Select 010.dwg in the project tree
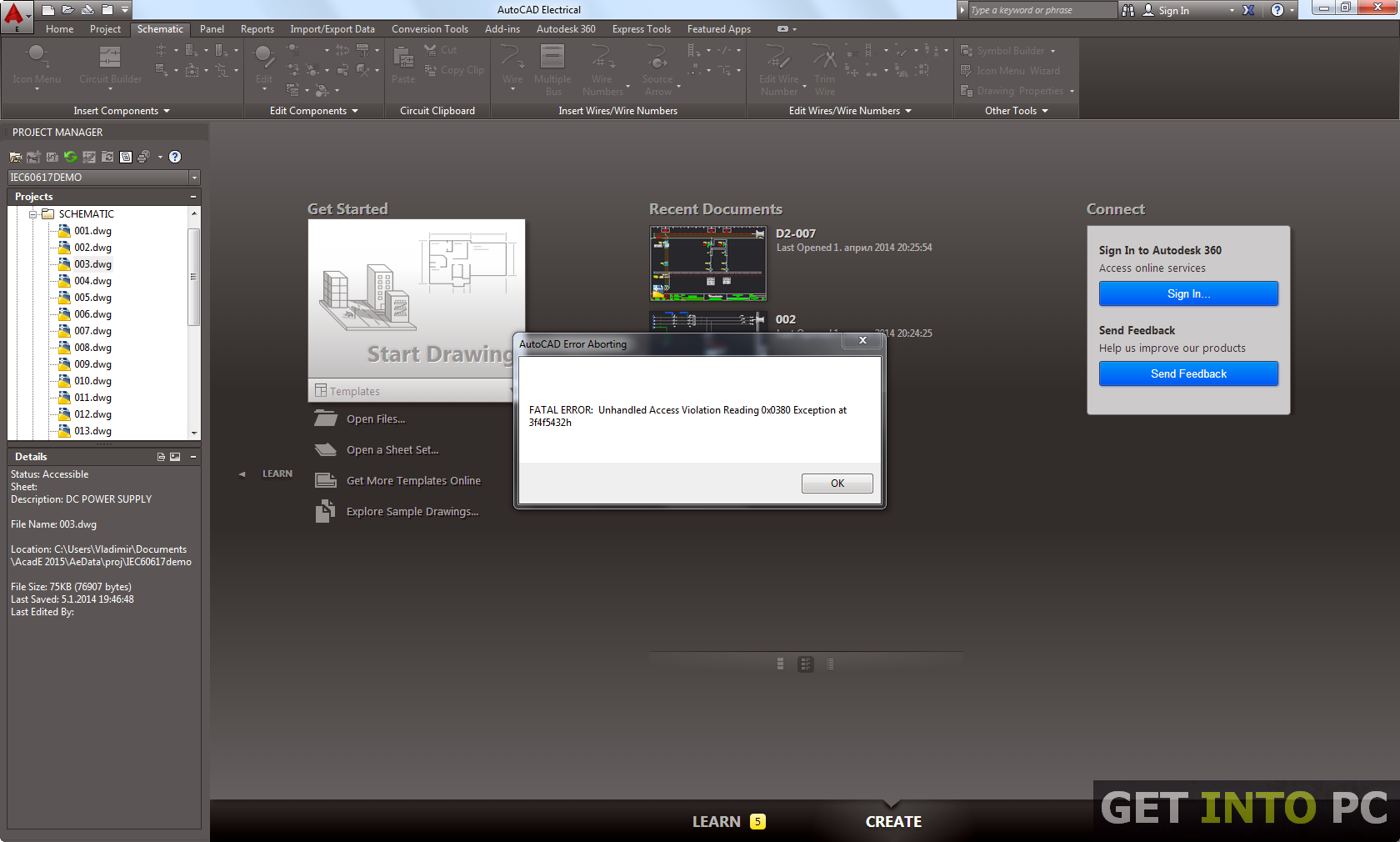The width and height of the screenshot is (1400, 842). (92, 381)
